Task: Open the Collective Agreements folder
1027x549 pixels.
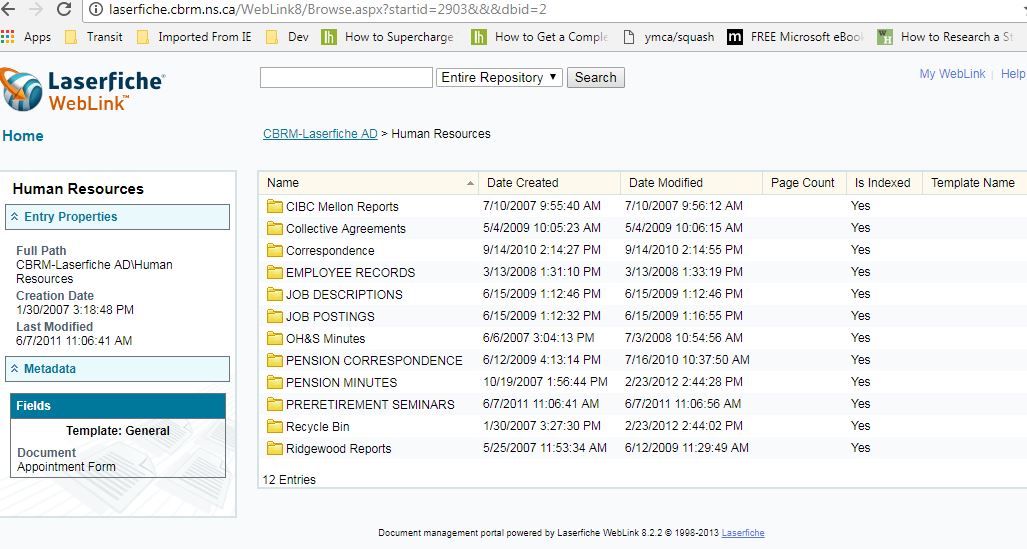Action: (346, 229)
